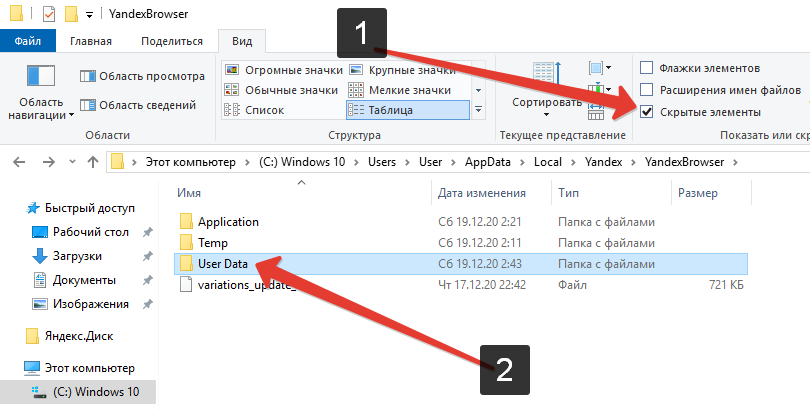810x410 pixels.
Task: Expand the layout gallery more arrow
Action: click(x=478, y=110)
